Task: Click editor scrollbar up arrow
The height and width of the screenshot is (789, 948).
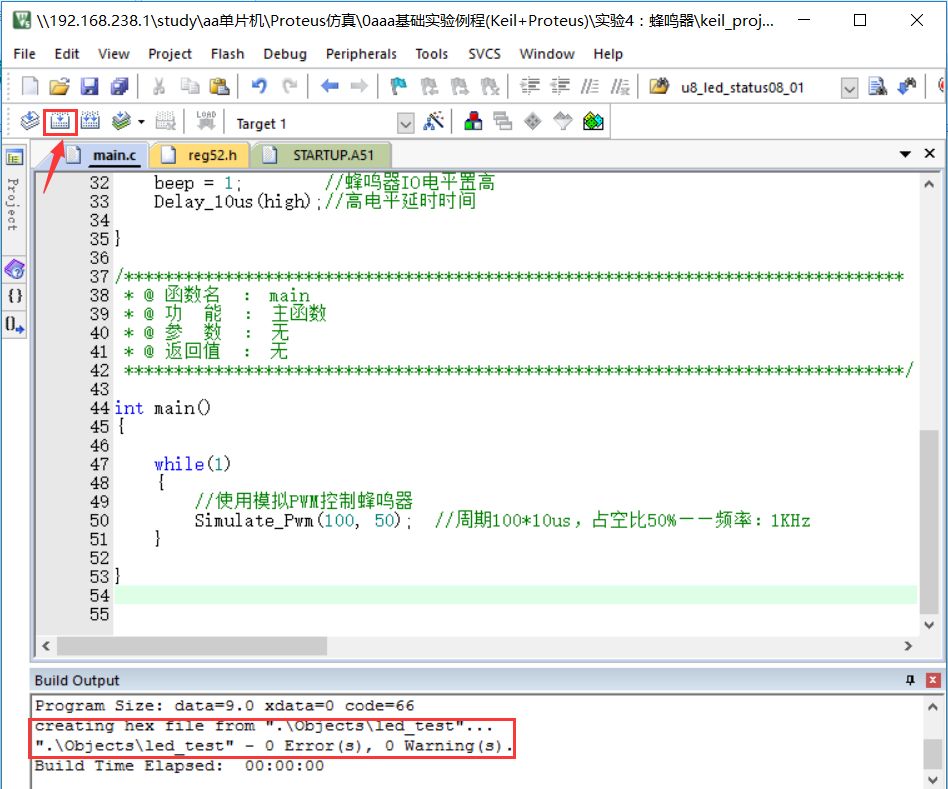Action: click(x=929, y=184)
